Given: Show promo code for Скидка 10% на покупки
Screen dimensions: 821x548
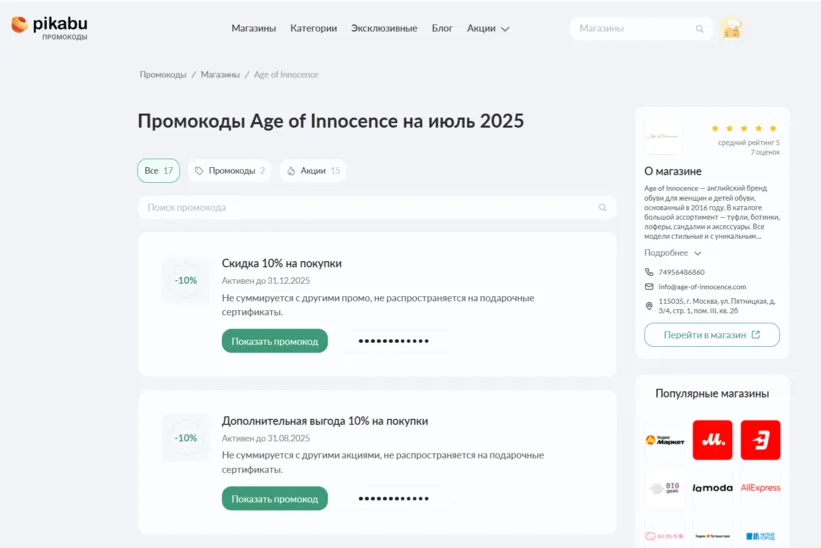Looking at the screenshot, I should [x=275, y=341].
